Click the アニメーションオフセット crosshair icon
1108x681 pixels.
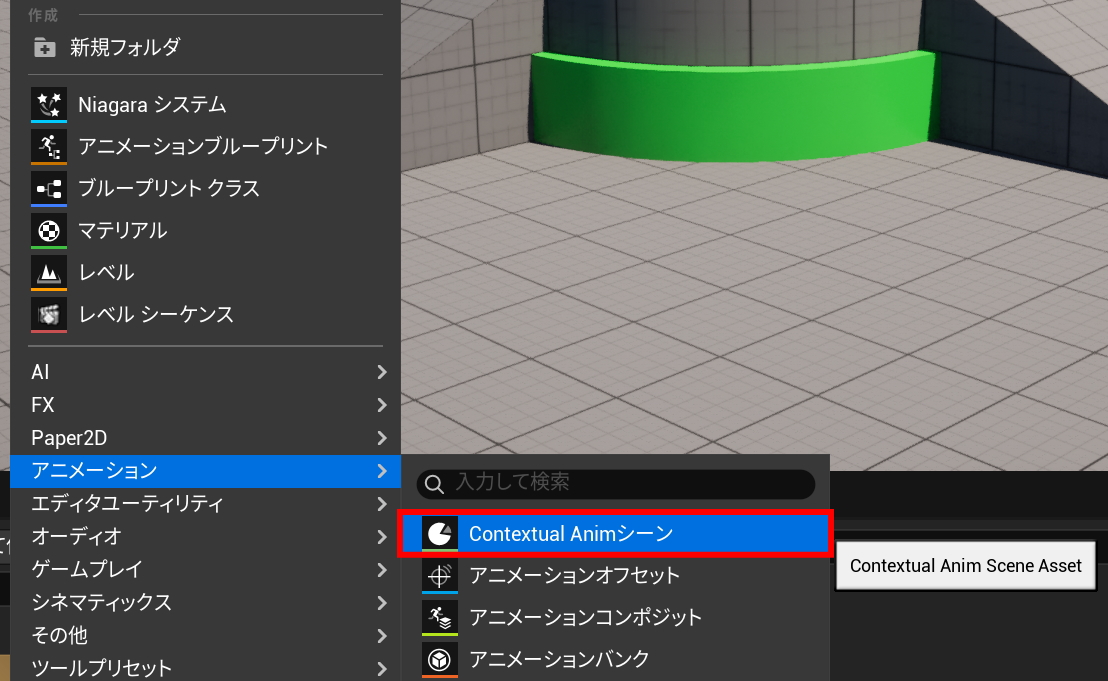coord(439,576)
